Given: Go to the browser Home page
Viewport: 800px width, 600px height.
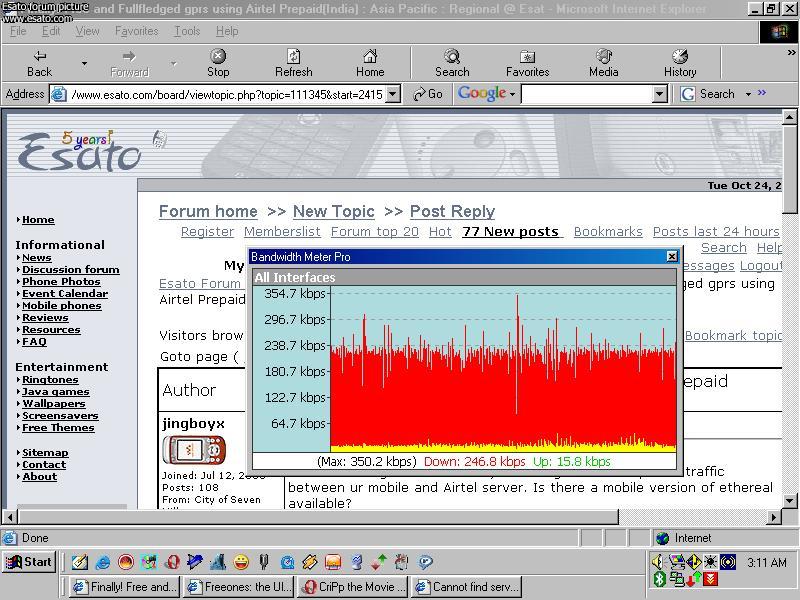Looking at the screenshot, I should pos(370,63).
